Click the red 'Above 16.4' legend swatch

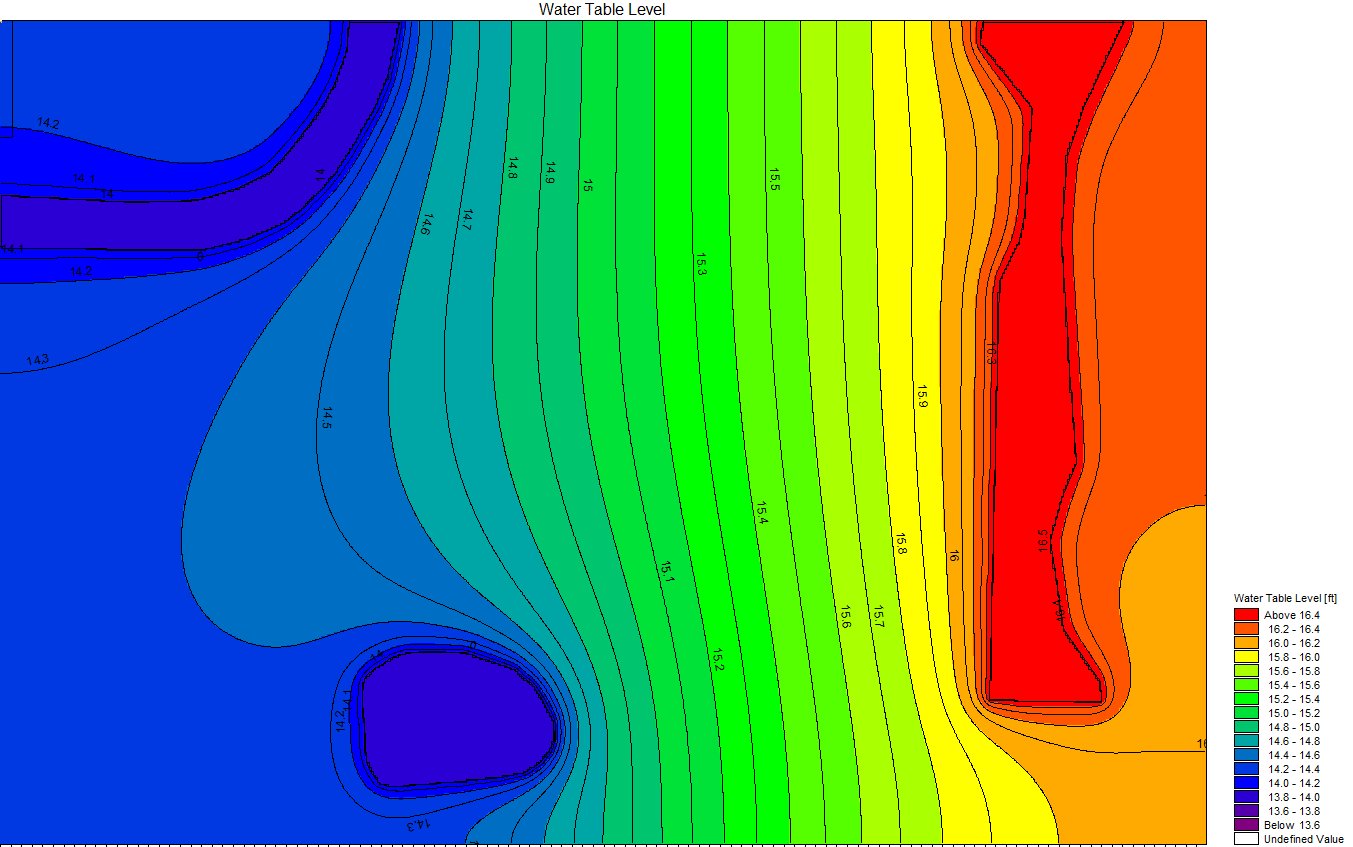click(x=1246, y=614)
